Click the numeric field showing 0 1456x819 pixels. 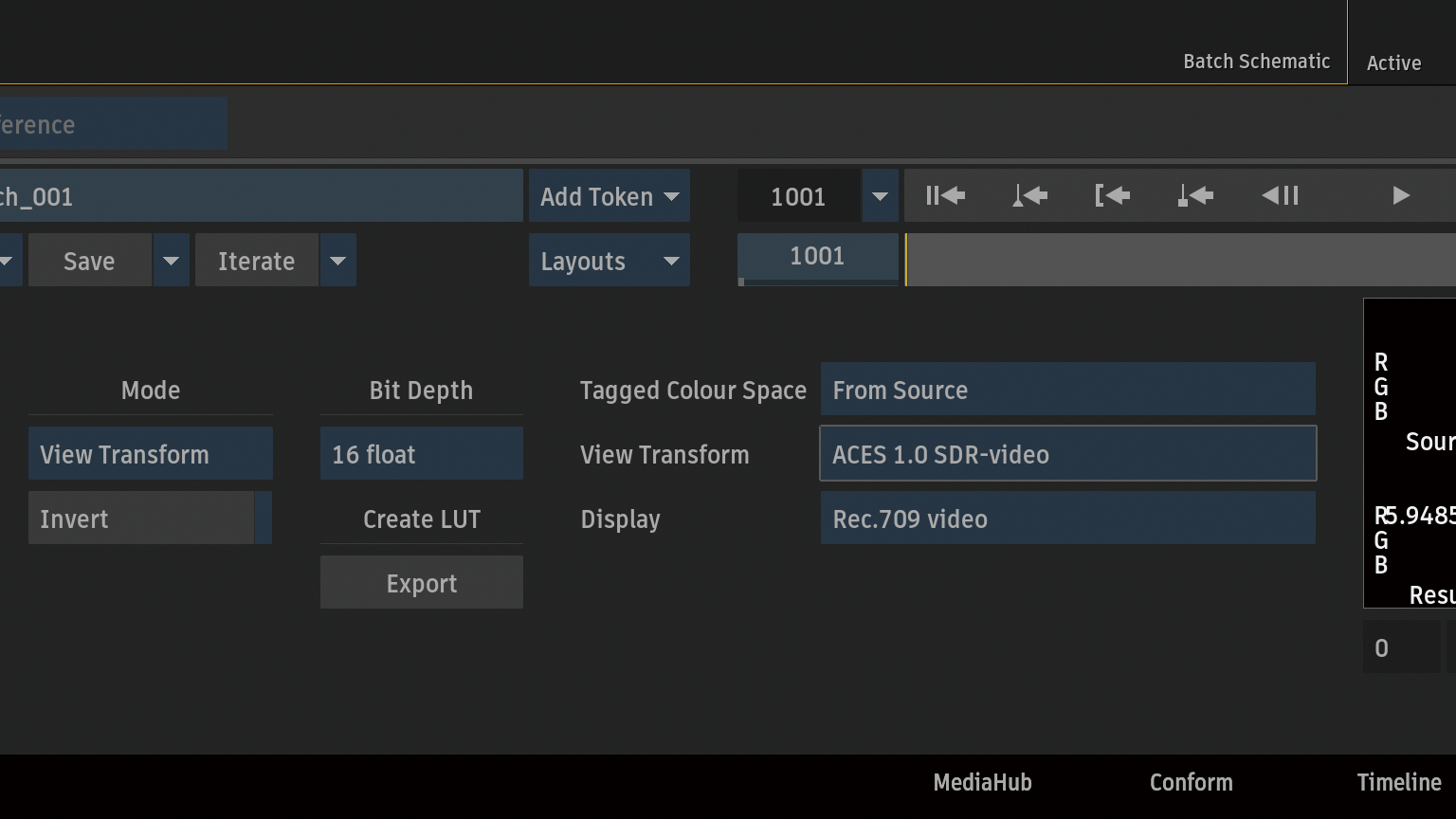coord(1401,647)
